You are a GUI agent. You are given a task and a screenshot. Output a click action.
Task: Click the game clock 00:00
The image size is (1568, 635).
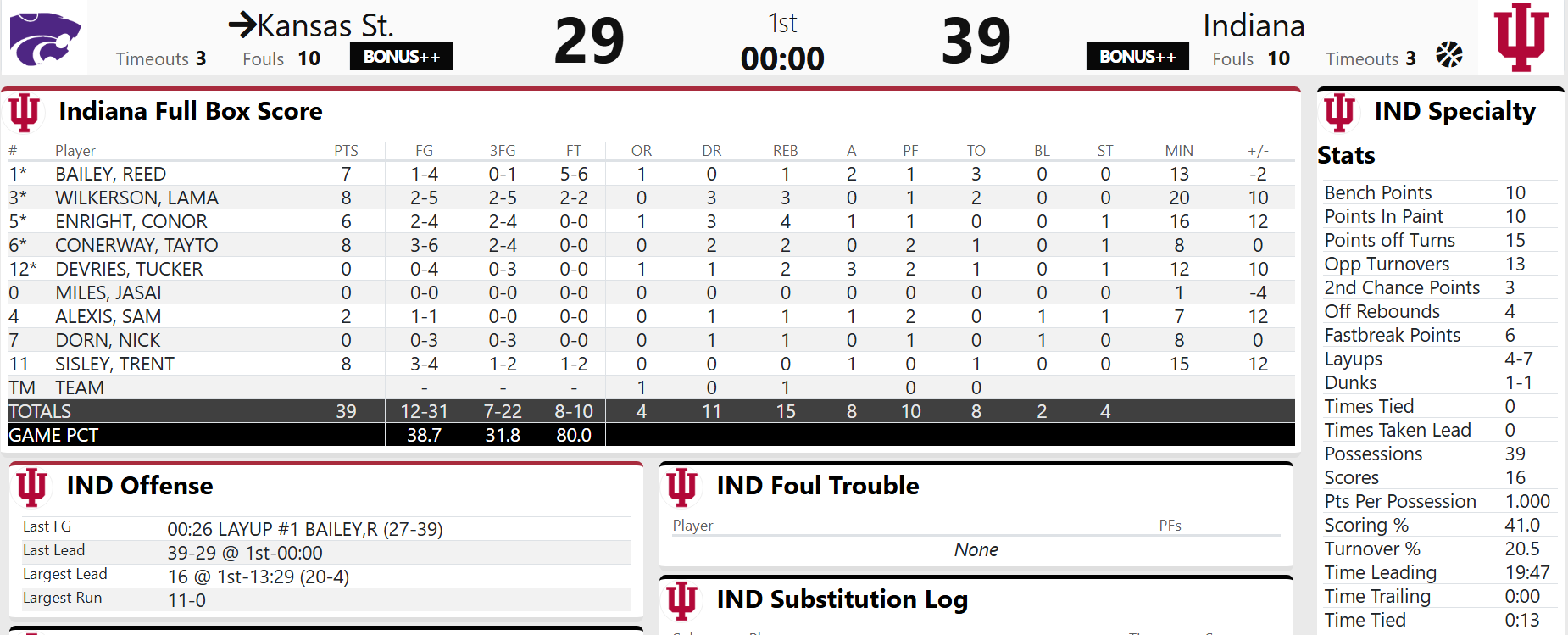(781, 58)
